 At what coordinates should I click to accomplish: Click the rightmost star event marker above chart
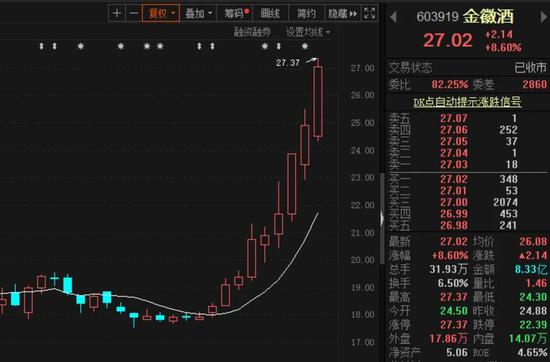pyautogui.click(x=305, y=46)
